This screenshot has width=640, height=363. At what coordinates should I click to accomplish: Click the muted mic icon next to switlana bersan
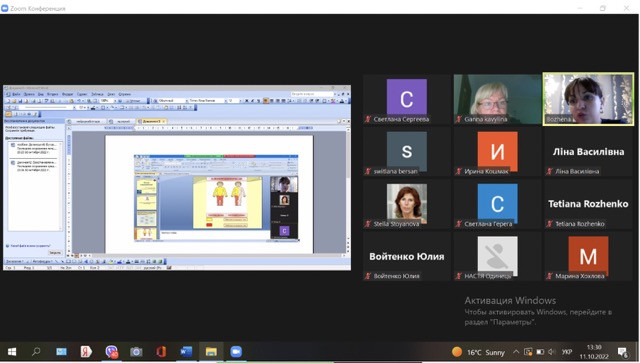[368, 171]
